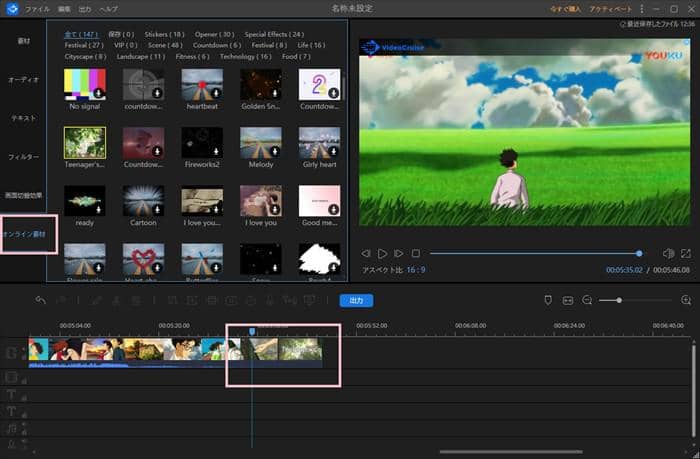The height and width of the screenshot is (459, 700).
Task: Download the Good me... material
Action: pos(333,209)
